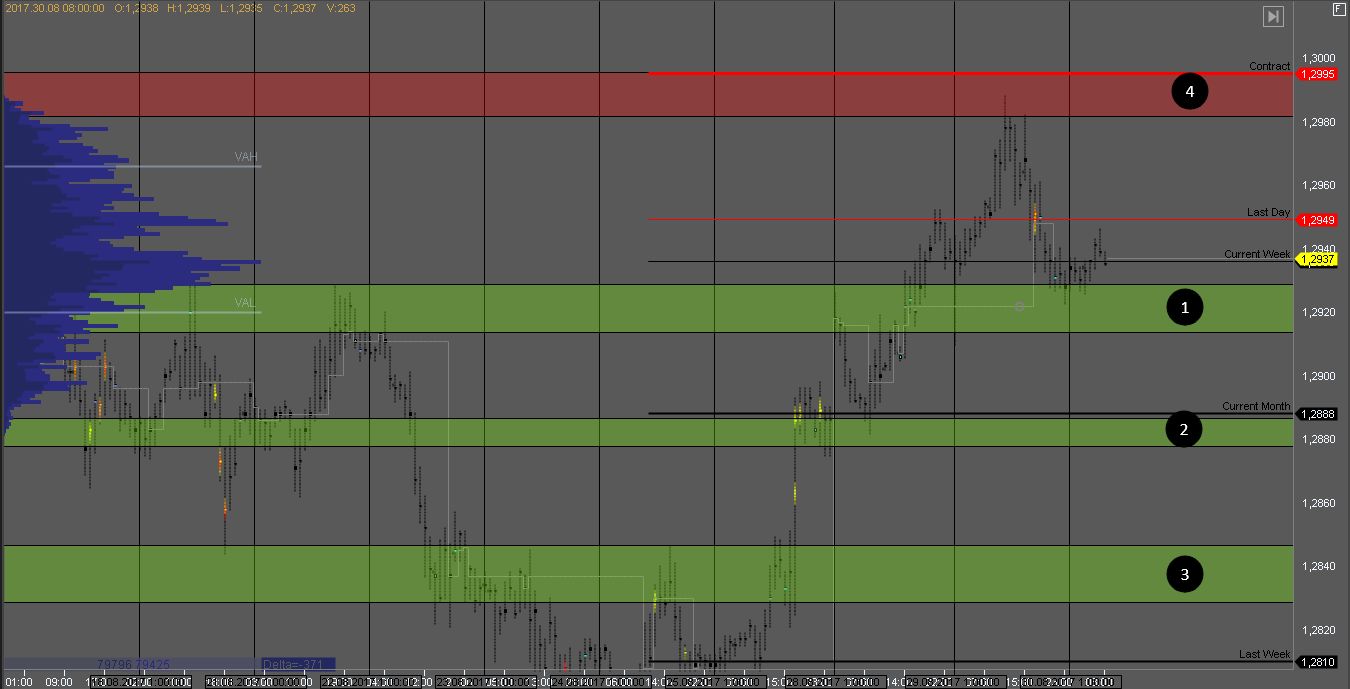Viewport: 1350px width, 689px height.
Task: Click the Current Week level label
Action: [x=1257, y=254]
